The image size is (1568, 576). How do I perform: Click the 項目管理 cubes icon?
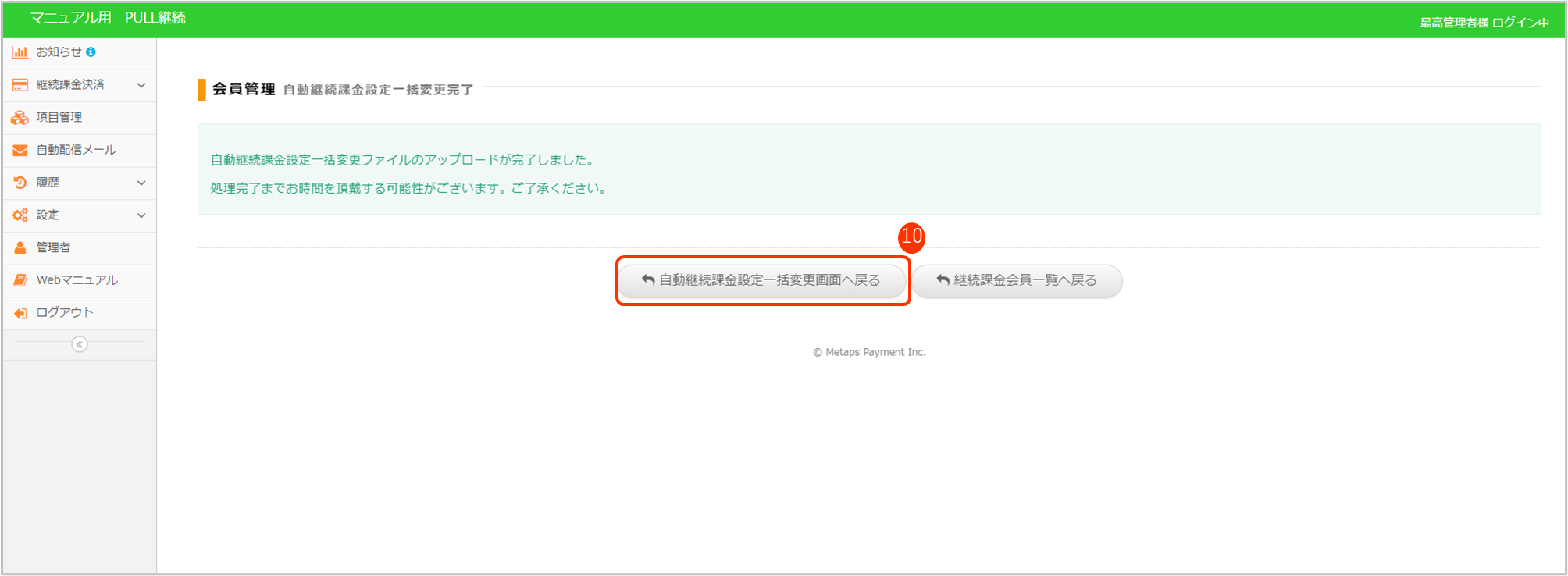(x=20, y=118)
